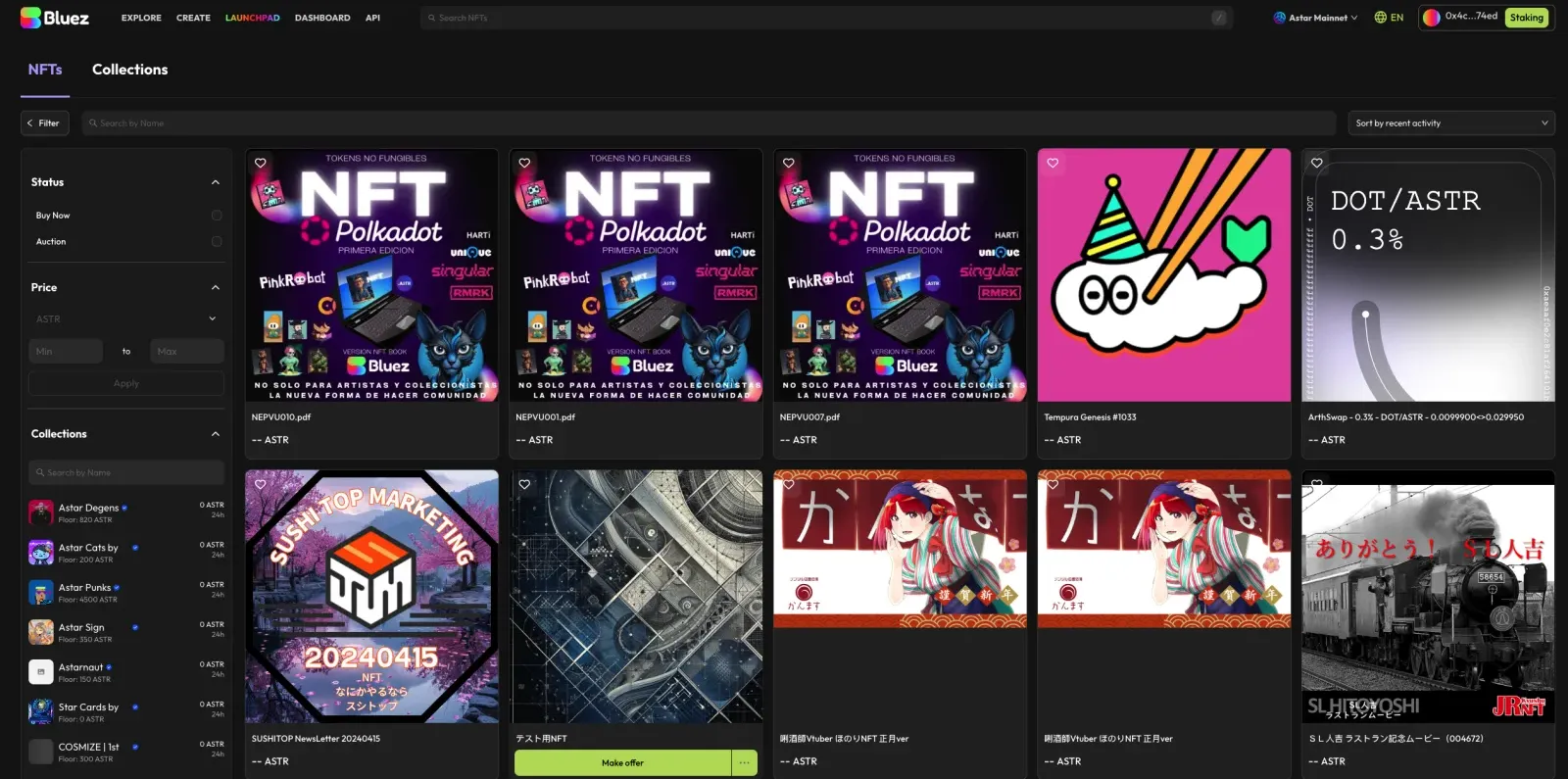Click the Bluez logo icon
Viewport: 1568px width, 779px height.
click(30, 18)
